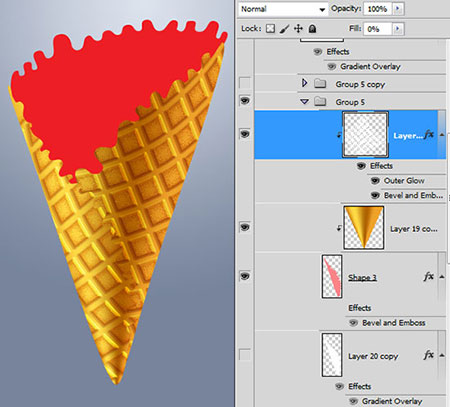
Task: Hide the Shape 3 layer
Action: (x=245, y=276)
